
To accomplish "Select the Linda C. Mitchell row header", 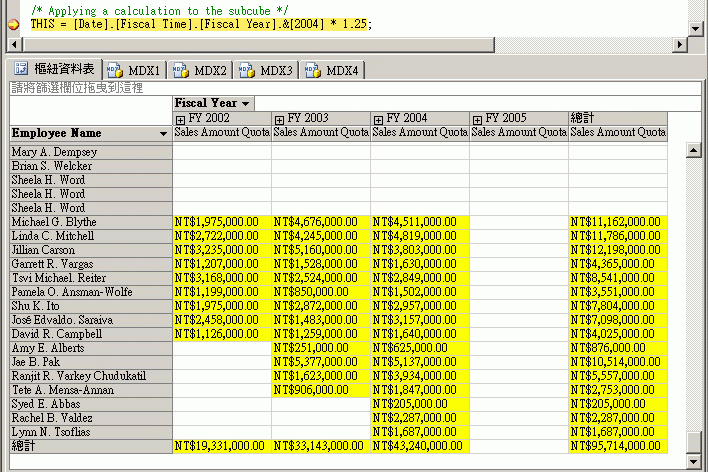I will coord(91,236).
